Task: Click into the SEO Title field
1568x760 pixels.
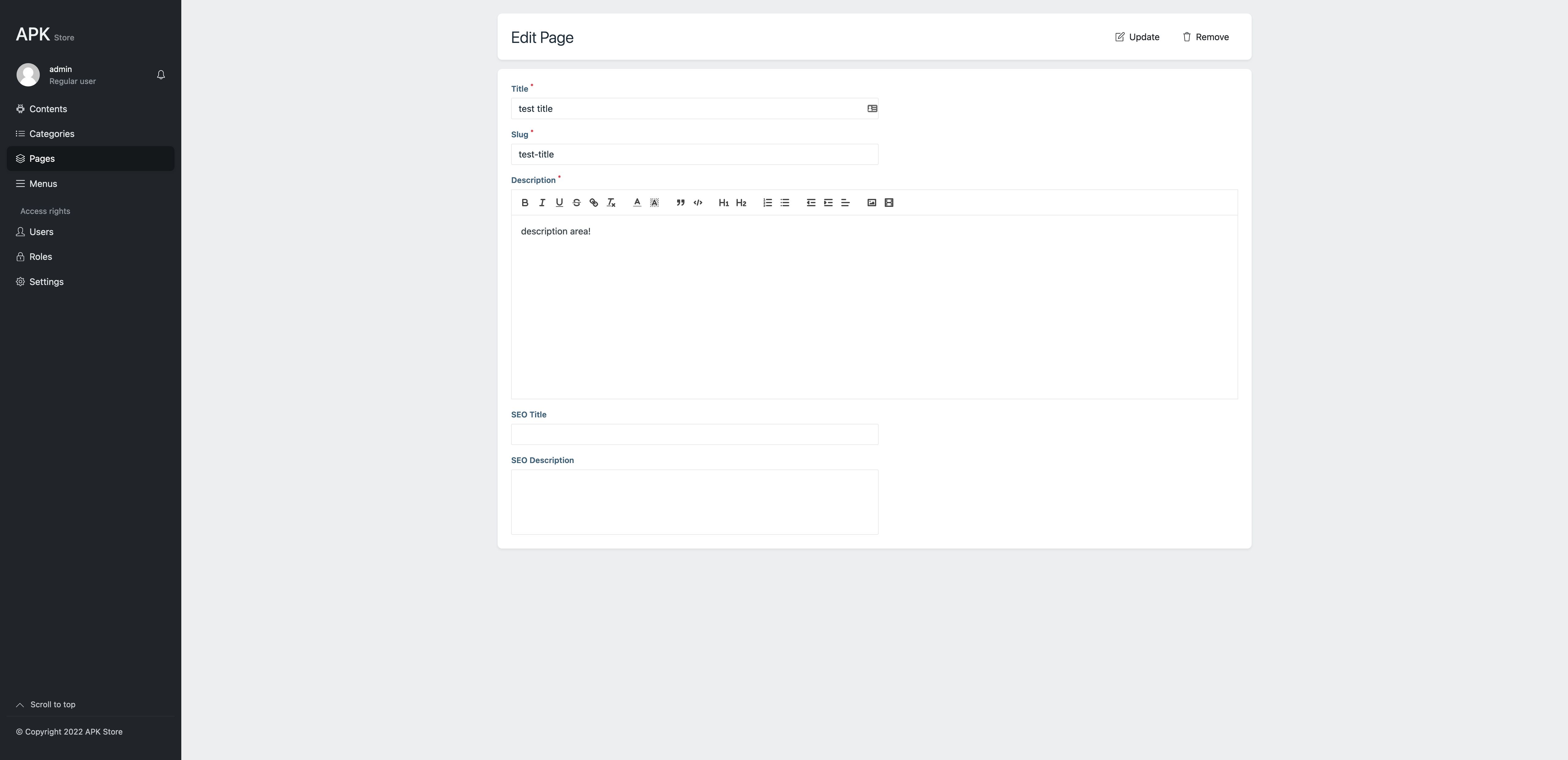Action: [x=694, y=434]
